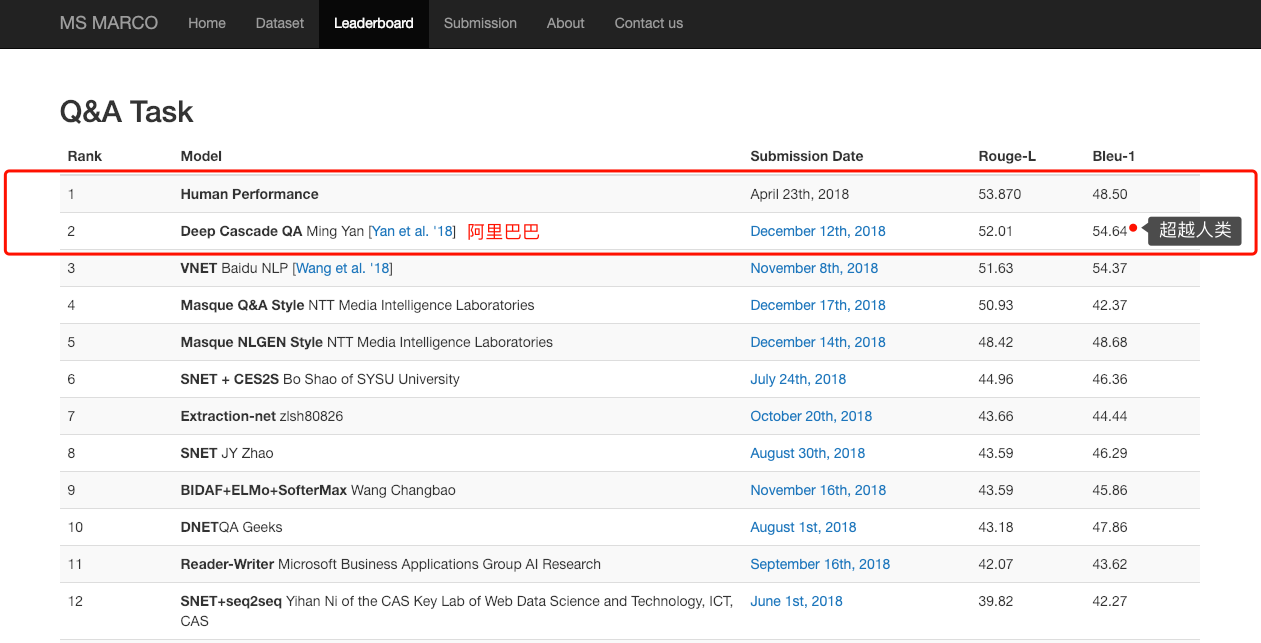This screenshot has height=643, width=1261.
Task: Click the Bleu-1 value 47.86
Action: [1110, 527]
